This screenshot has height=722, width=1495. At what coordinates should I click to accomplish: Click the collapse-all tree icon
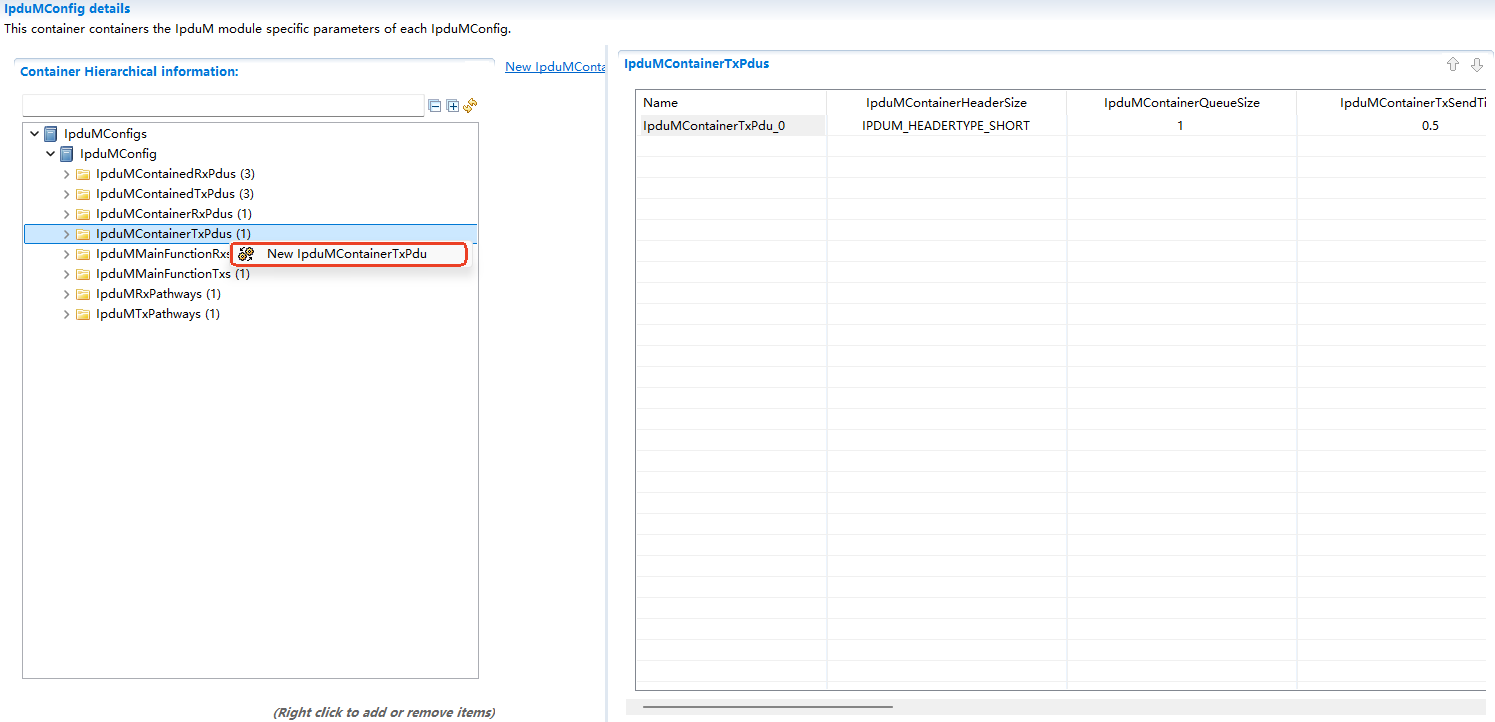coord(434,105)
